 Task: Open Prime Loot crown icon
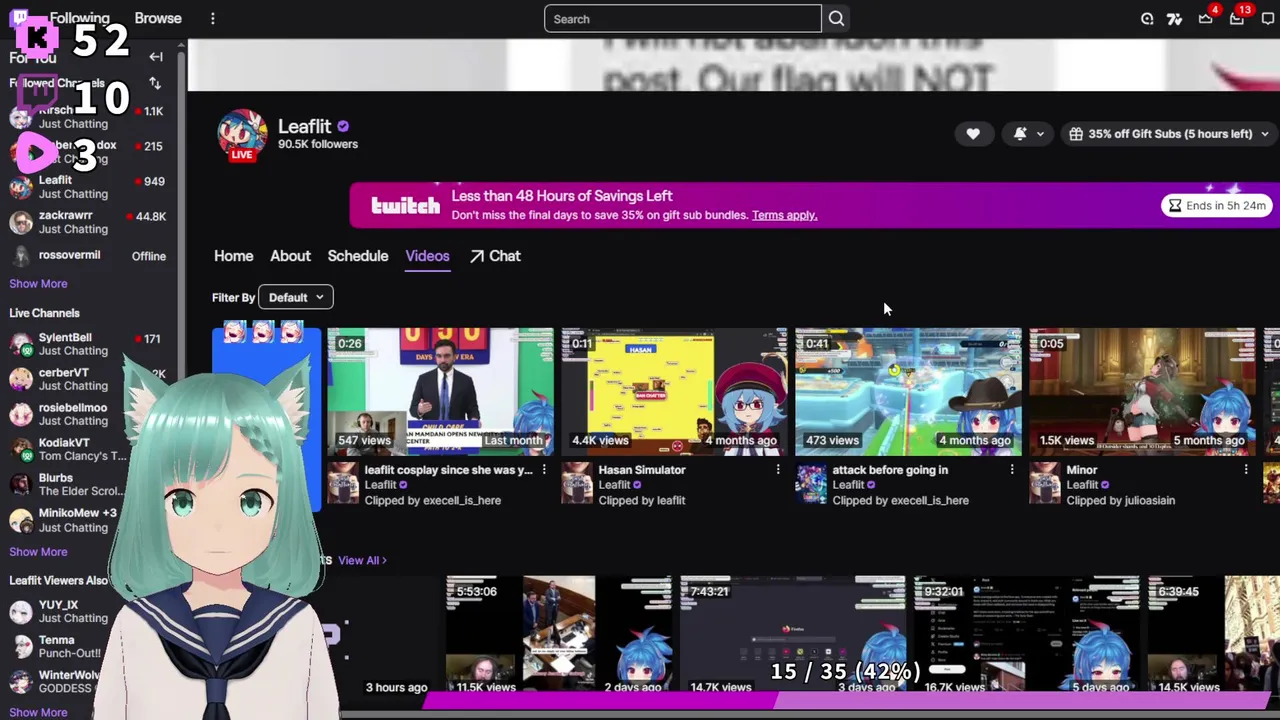(x=1206, y=19)
